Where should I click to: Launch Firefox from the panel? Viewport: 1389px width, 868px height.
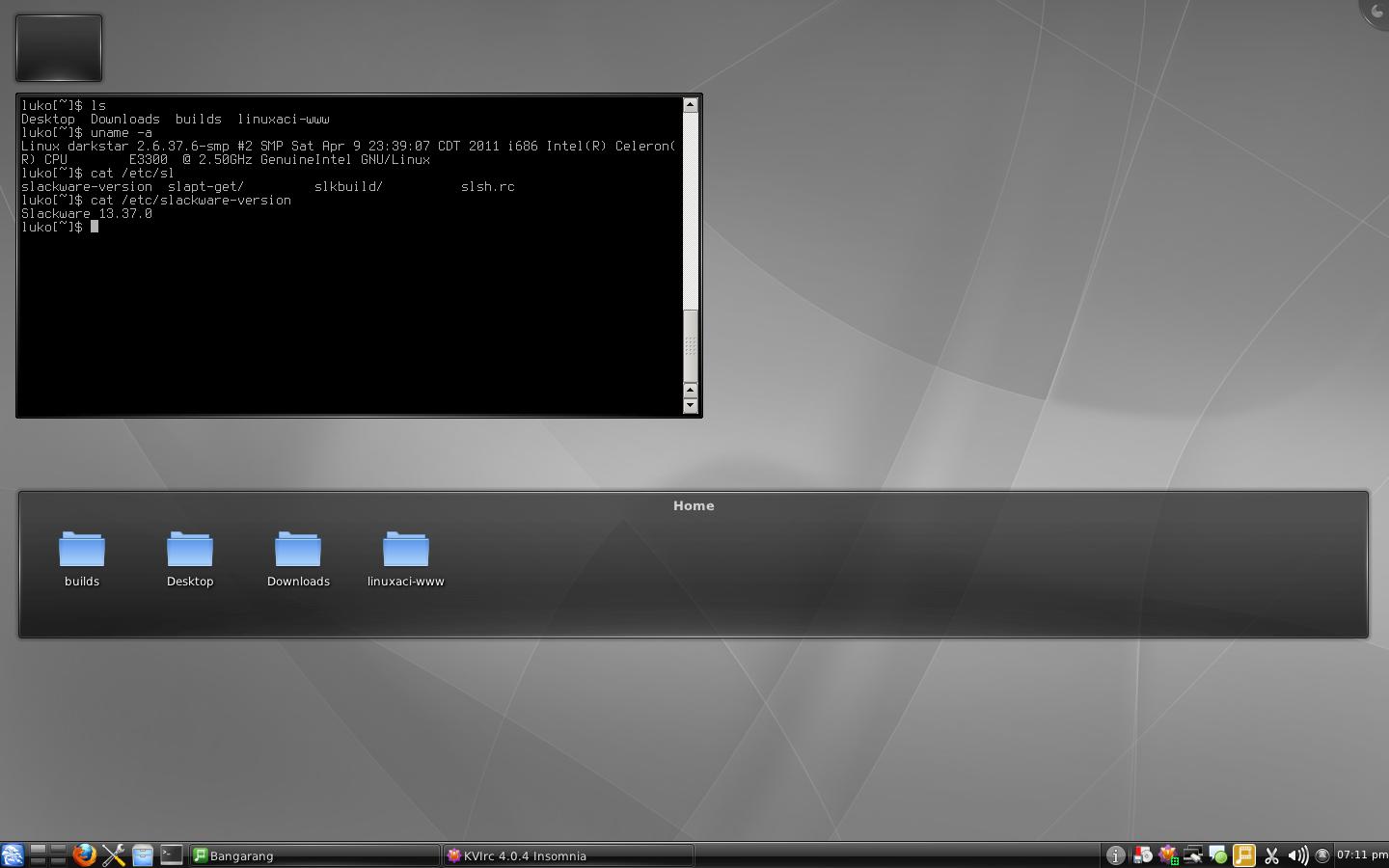point(85,854)
